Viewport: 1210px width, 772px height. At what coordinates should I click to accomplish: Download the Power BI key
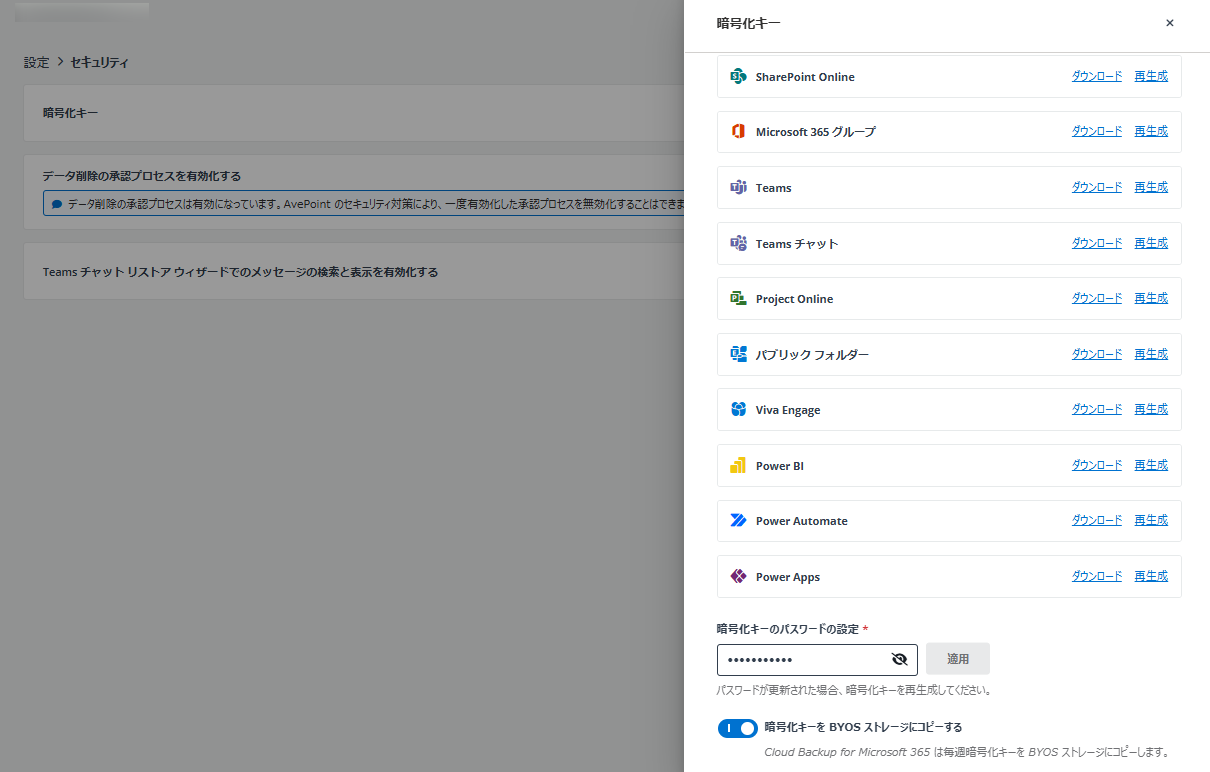click(x=1097, y=465)
